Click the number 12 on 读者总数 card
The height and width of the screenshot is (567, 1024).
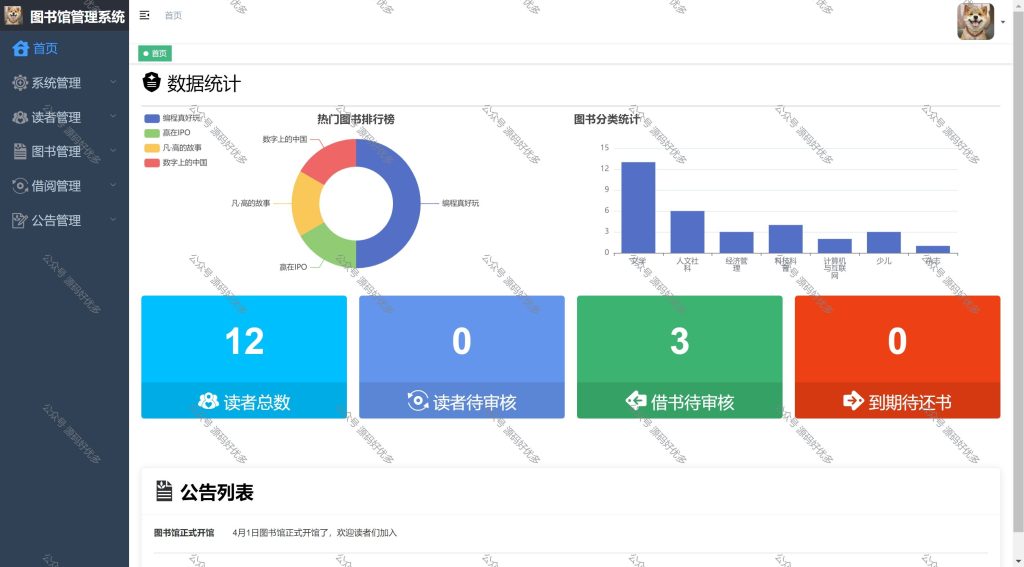244,341
